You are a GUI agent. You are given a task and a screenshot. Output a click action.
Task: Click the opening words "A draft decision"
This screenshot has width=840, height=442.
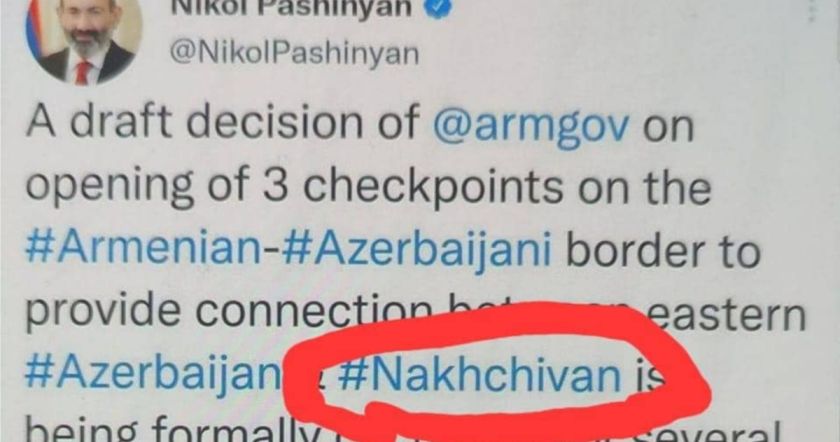point(221,121)
